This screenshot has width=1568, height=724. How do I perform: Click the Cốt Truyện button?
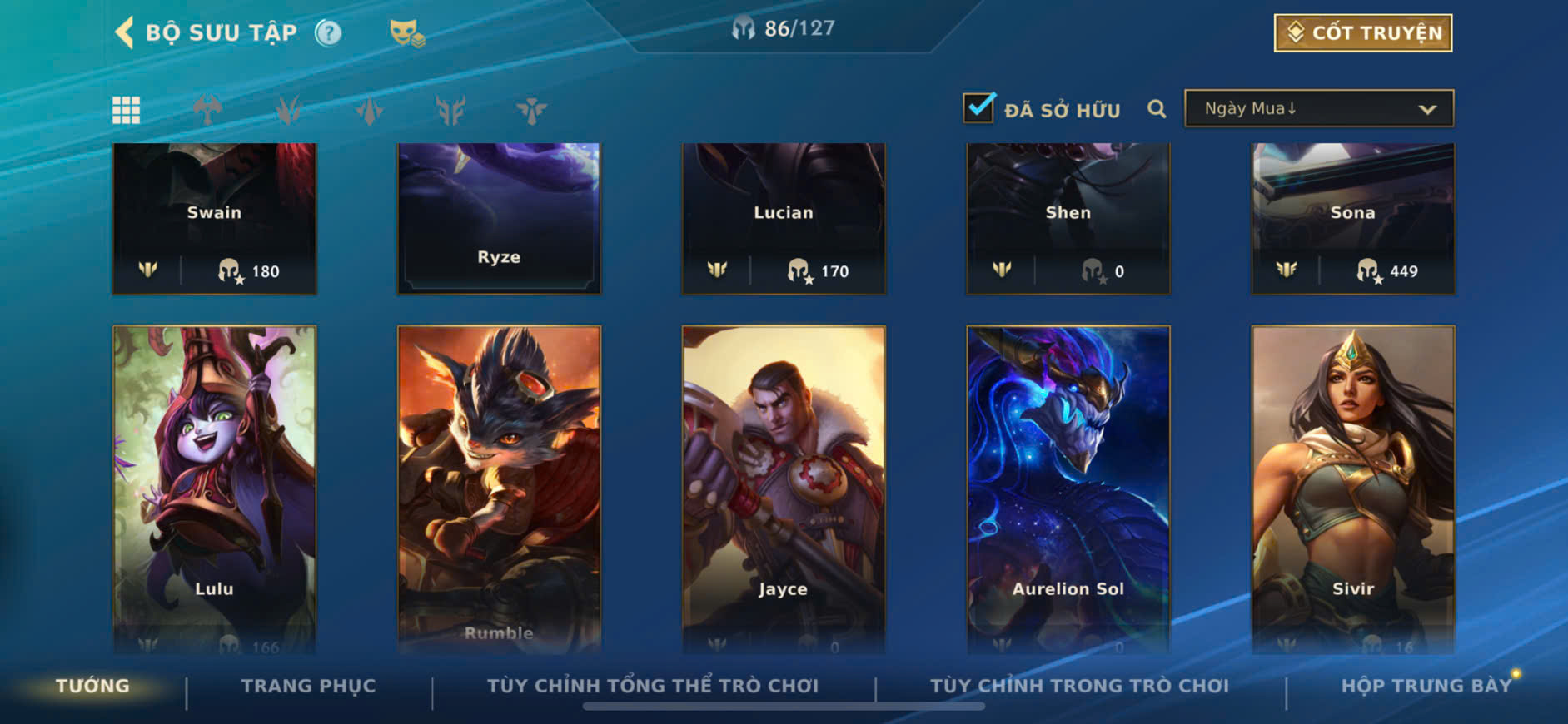pos(1363,32)
